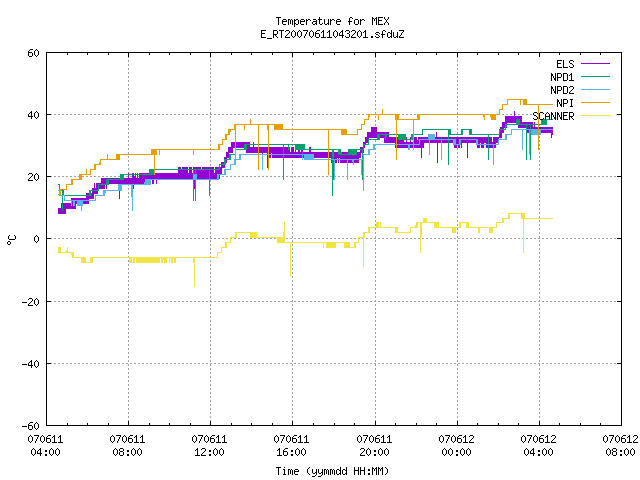The height and width of the screenshot is (480, 640).
Task: Click the blue NPD2 legend line sample
Action: tap(596, 89)
